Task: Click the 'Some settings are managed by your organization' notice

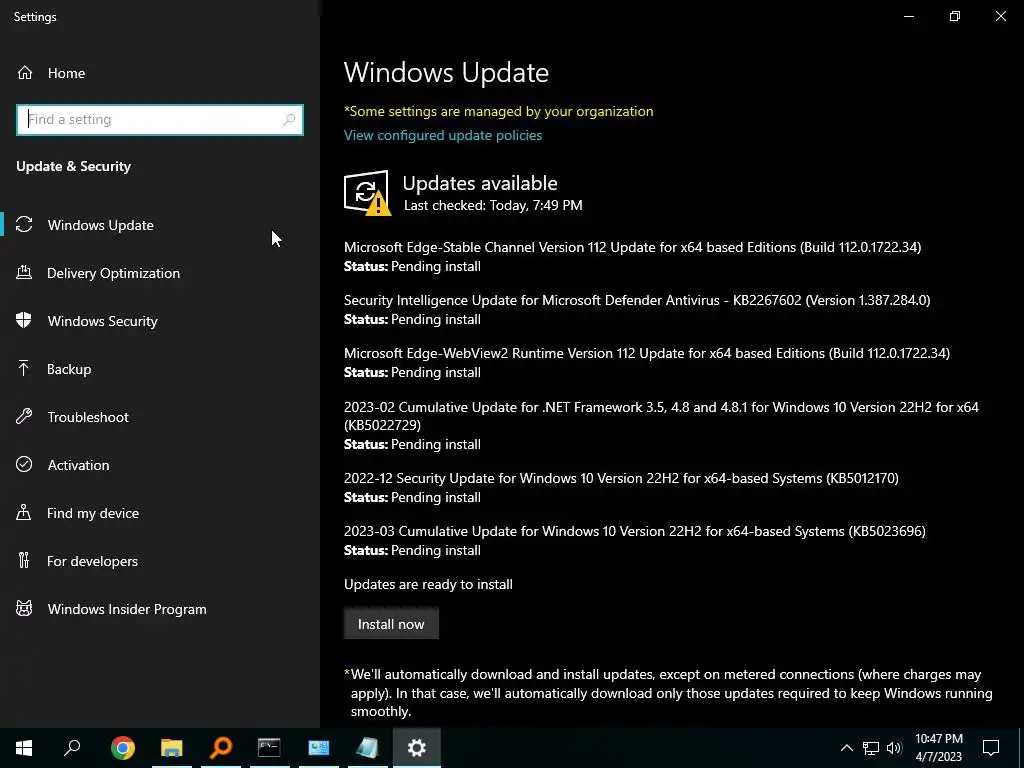Action: (x=498, y=111)
